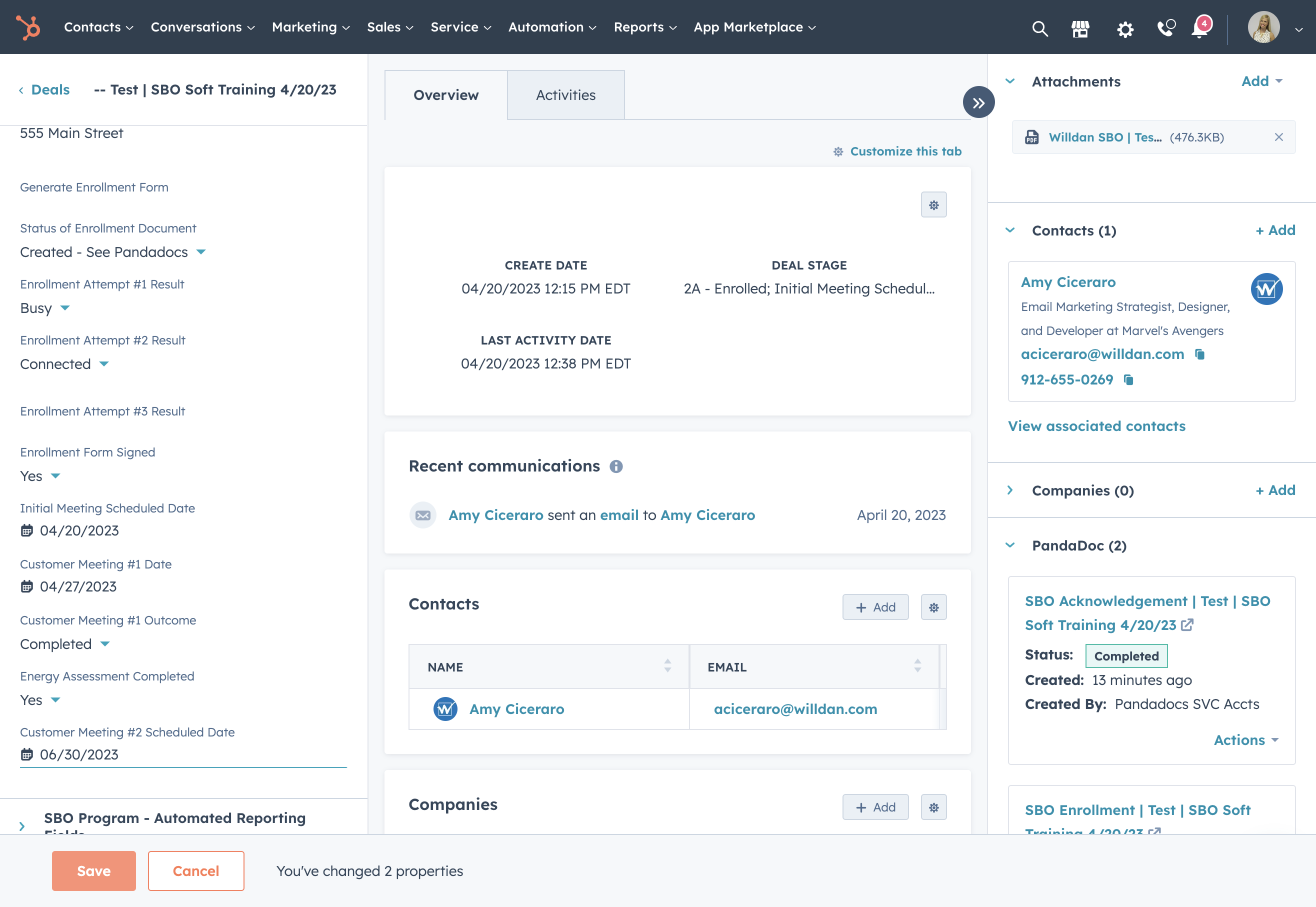Cancel the property changes
Viewport: 1316px width, 907px height.
pos(196,871)
